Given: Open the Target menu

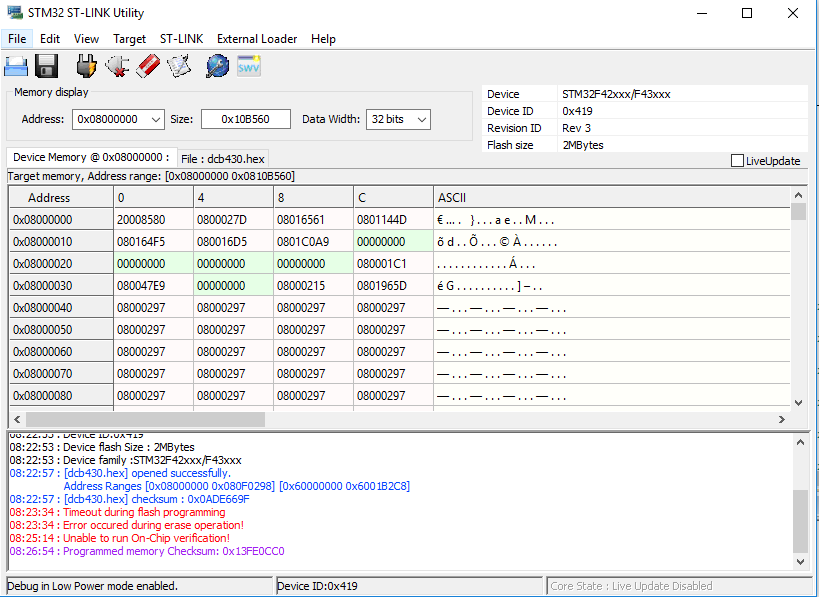Looking at the screenshot, I should tap(130, 39).
